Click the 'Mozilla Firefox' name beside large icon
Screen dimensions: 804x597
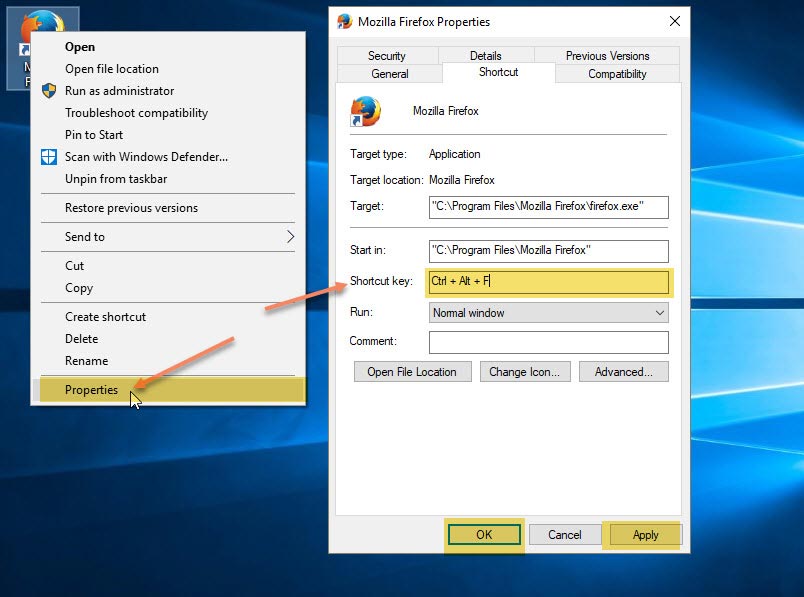(x=446, y=111)
